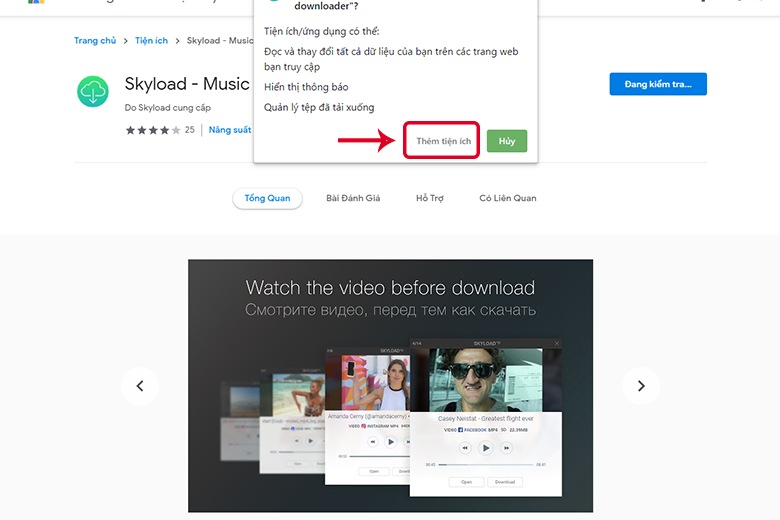Click the 'Quản lý tệp đã tải xuống' text
This screenshot has width=780, height=520.
[319, 107]
